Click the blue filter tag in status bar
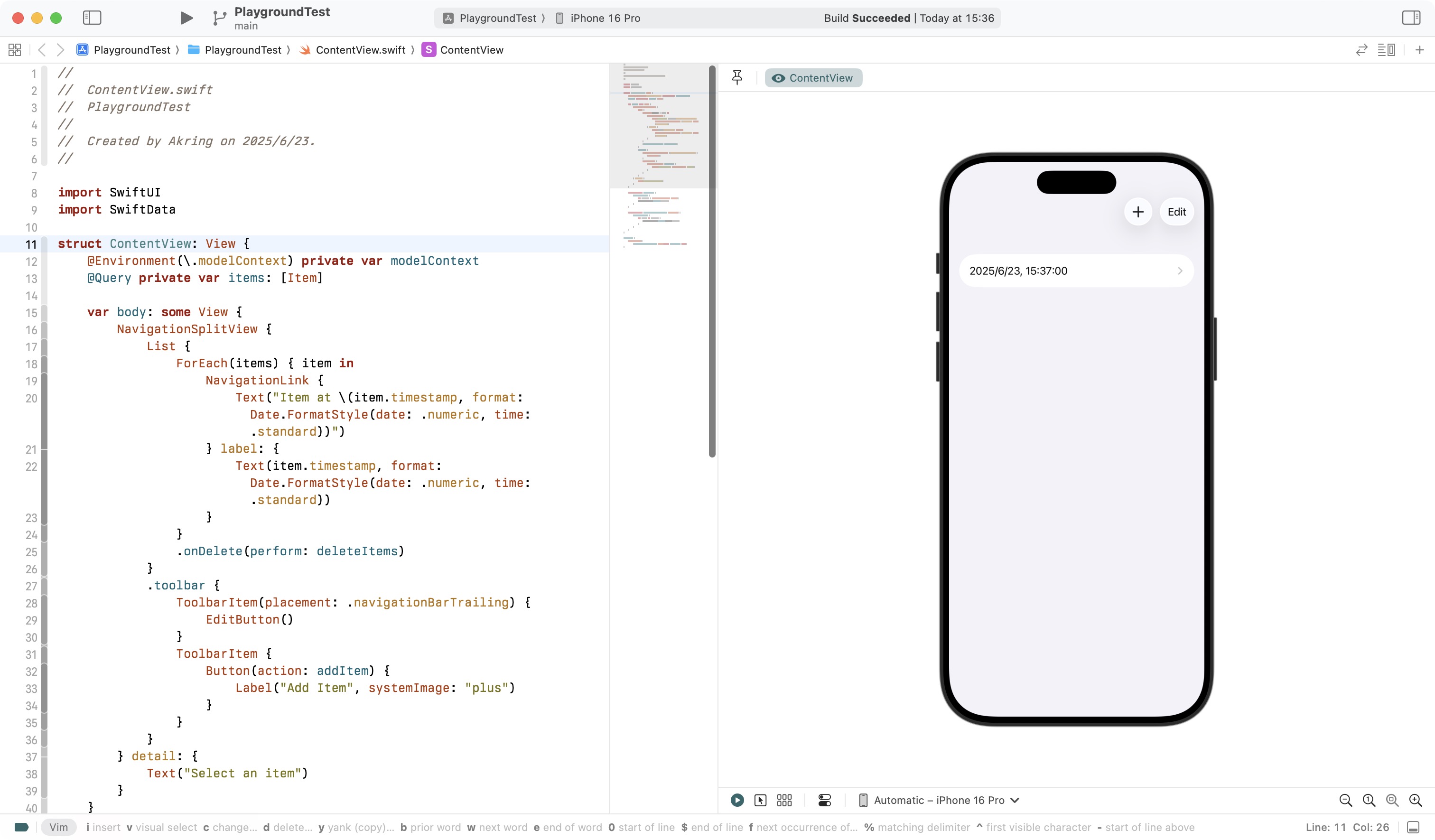 (x=22, y=828)
